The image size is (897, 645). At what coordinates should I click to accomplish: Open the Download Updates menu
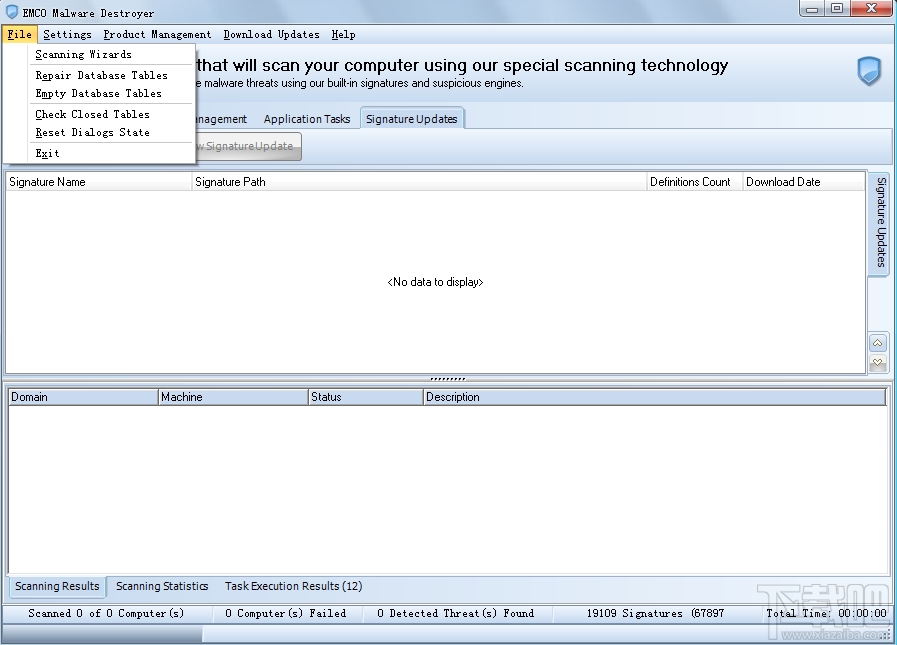point(271,33)
